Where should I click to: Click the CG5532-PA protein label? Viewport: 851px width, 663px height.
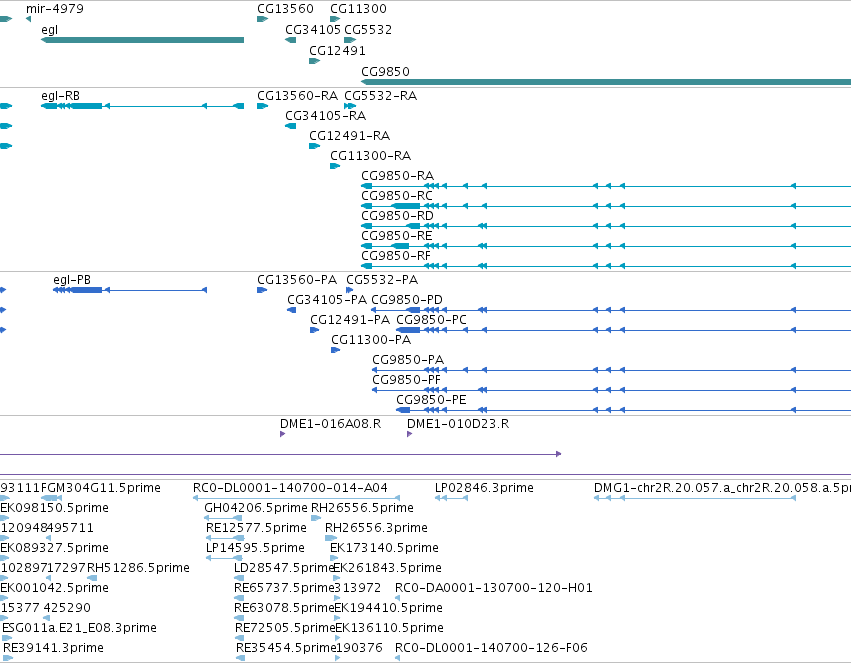pos(382,280)
